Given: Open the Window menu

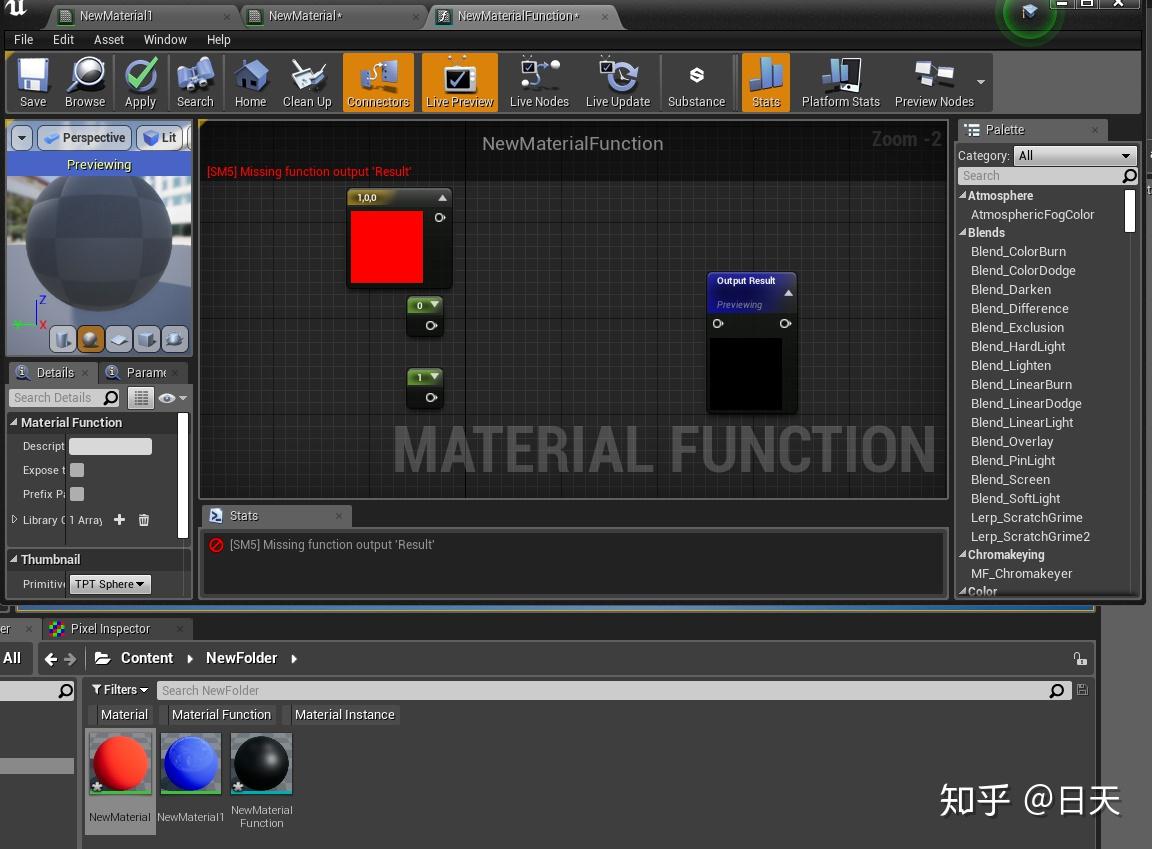Looking at the screenshot, I should click(164, 40).
